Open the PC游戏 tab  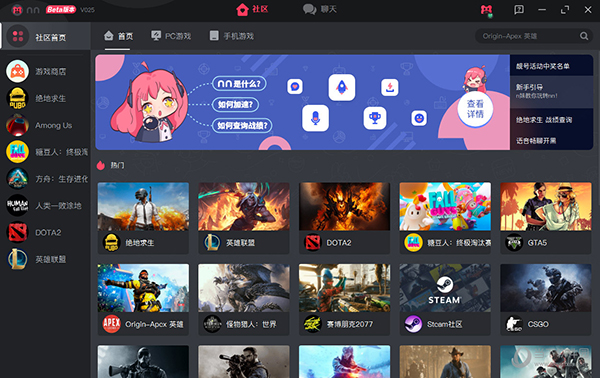[171, 36]
